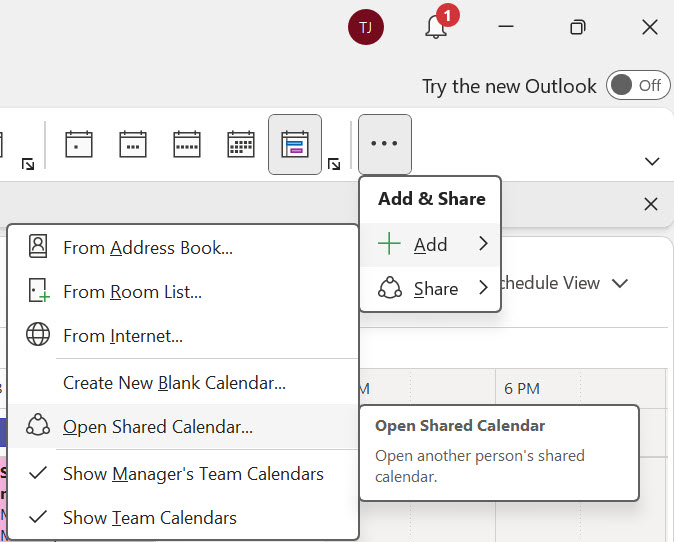Click the Try the new Outlook text
This screenshot has height=542, width=674.
(509, 86)
